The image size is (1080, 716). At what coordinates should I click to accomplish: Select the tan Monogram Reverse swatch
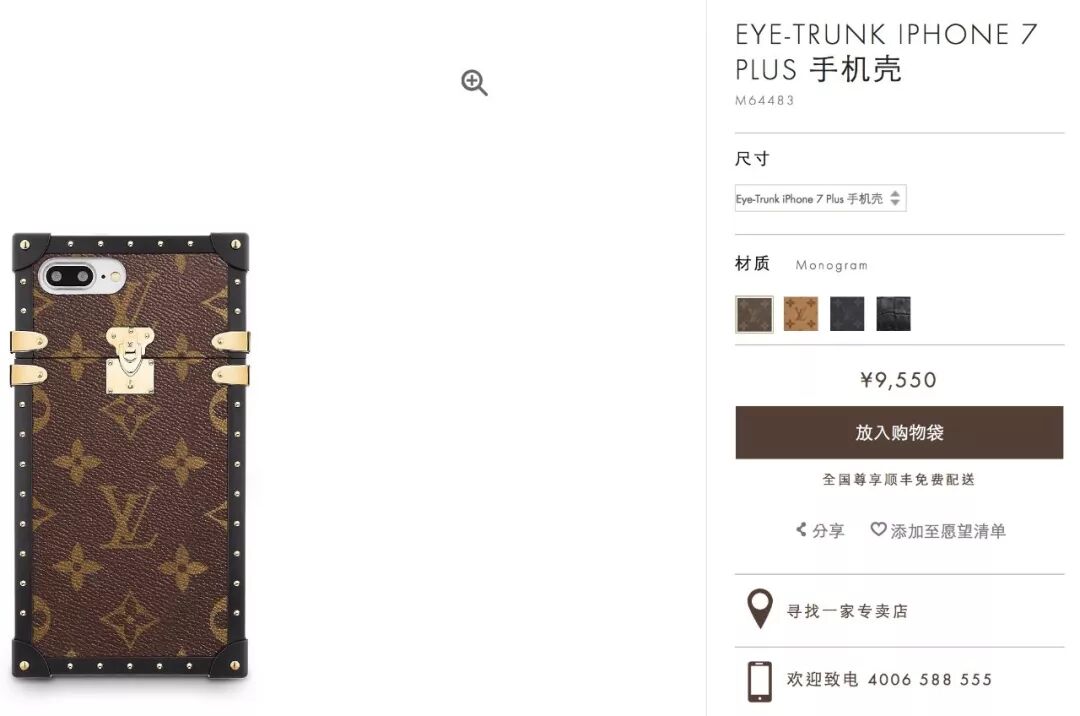pyautogui.click(x=801, y=314)
